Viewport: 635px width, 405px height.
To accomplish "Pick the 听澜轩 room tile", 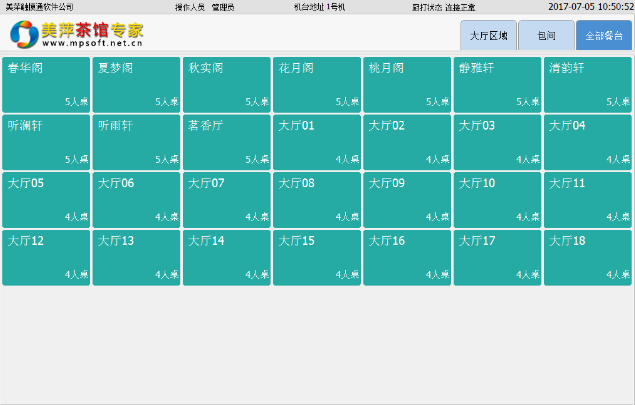I will 46,142.
